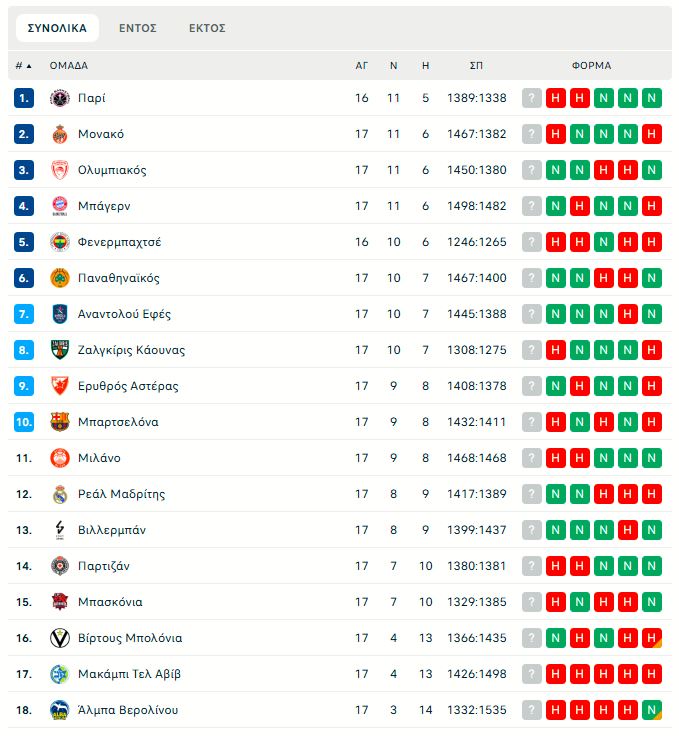Click Μιλάνο's points difference 1468:1468
679x736 pixels.
tap(477, 458)
